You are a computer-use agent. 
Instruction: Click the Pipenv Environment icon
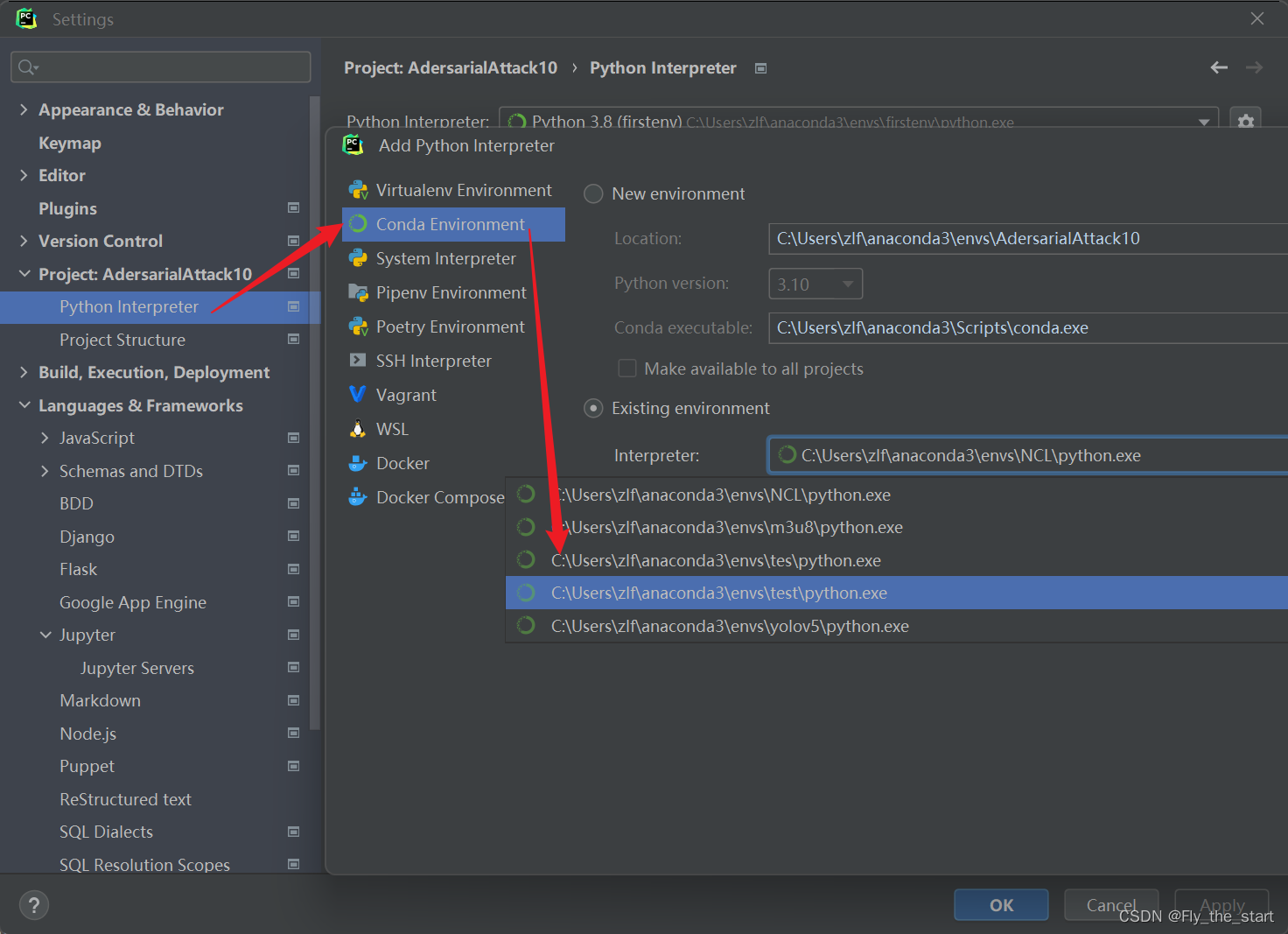(x=358, y=292)
